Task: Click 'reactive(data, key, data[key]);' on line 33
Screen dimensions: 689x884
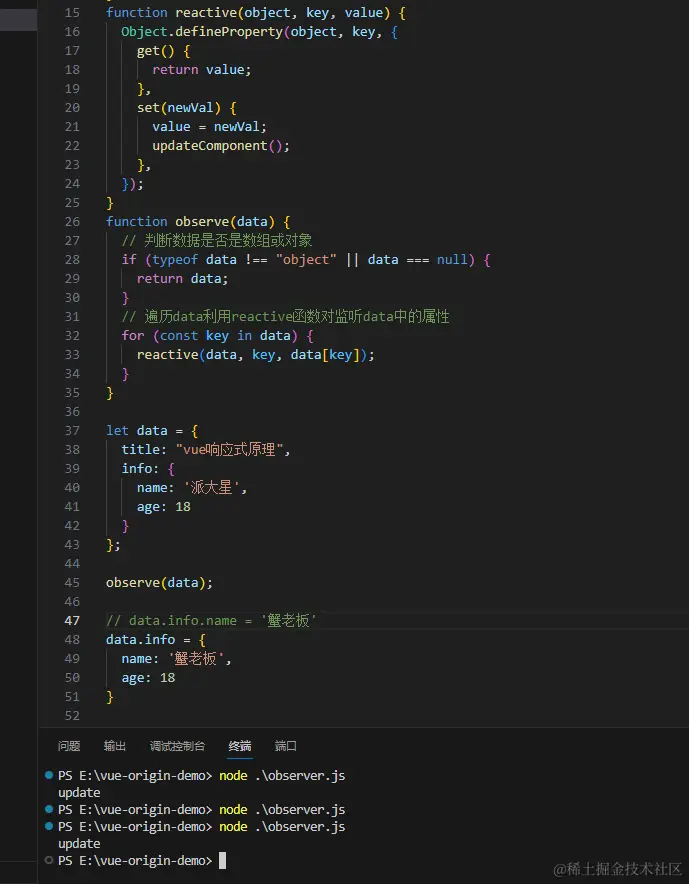Action: tap(255, 355)
